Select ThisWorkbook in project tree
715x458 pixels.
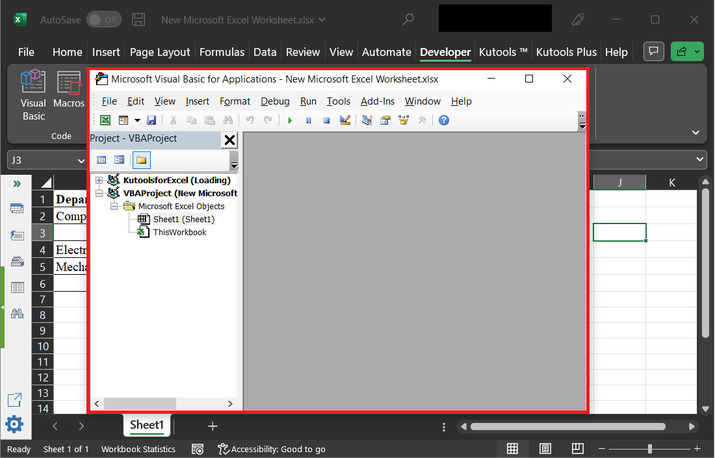(x=180, y=232)
